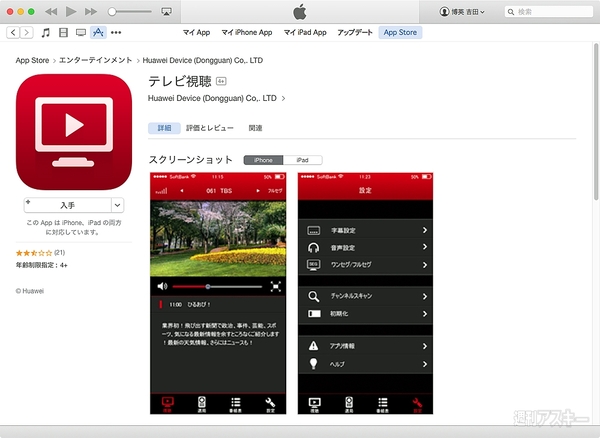Viewport: 600px width, 438px height.
Task: Switch to the TV Shows library icon
Action: click(x=81, y=33)
